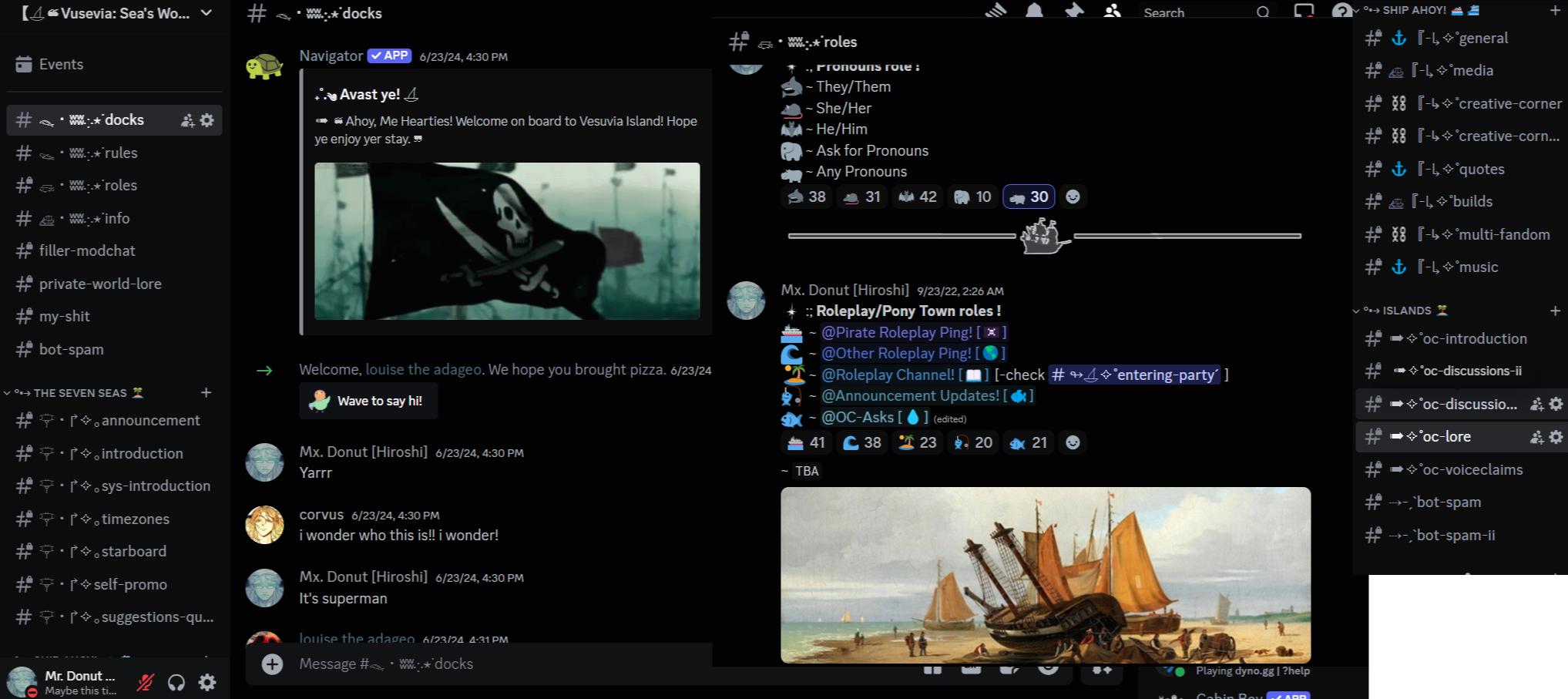The height and width of the screenshot is (699, 1568).
Task: Add channel to SHIP AHOY category
Action: 1555,11
